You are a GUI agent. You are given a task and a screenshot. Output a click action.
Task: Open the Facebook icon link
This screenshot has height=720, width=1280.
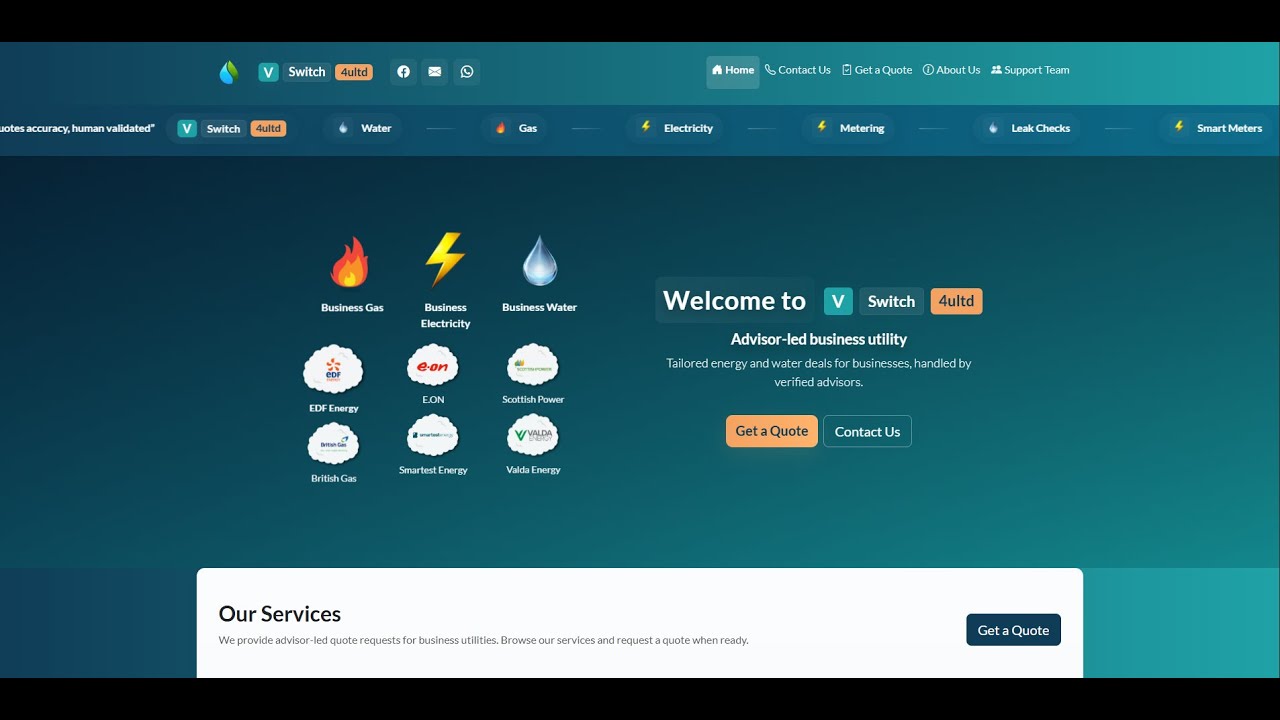coord(403,72)
